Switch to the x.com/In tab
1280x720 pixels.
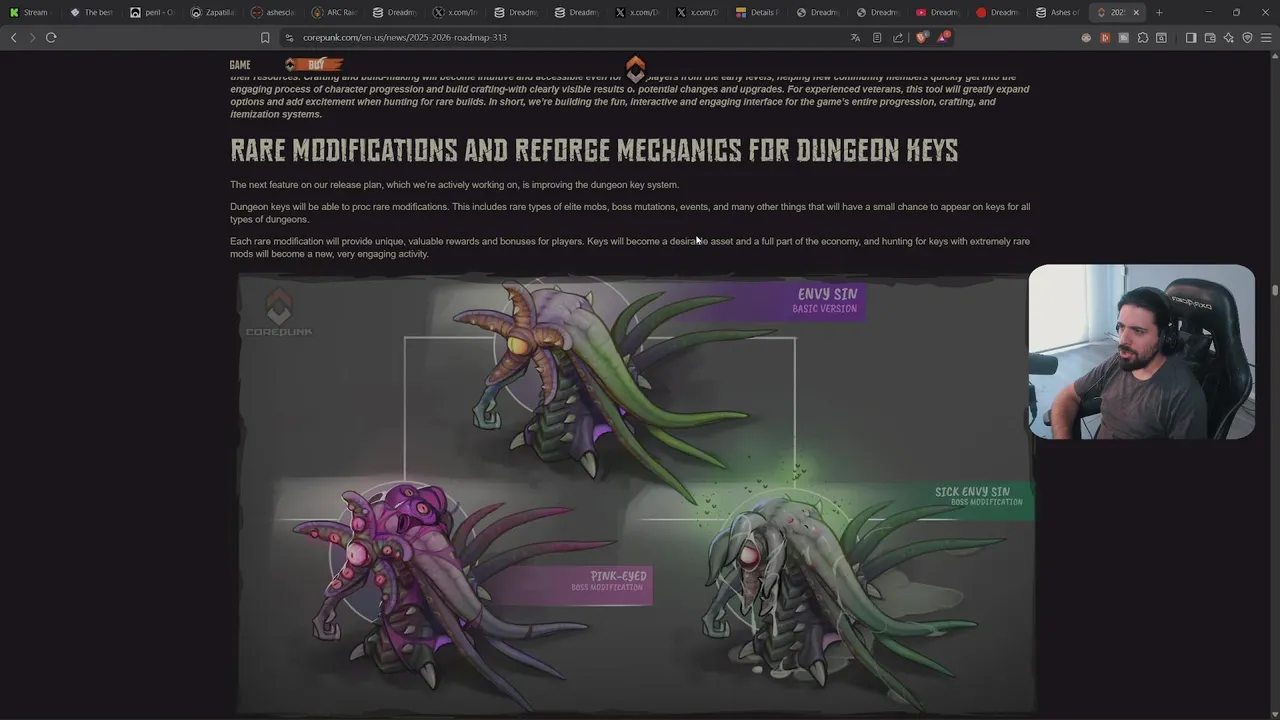(455, 12)
